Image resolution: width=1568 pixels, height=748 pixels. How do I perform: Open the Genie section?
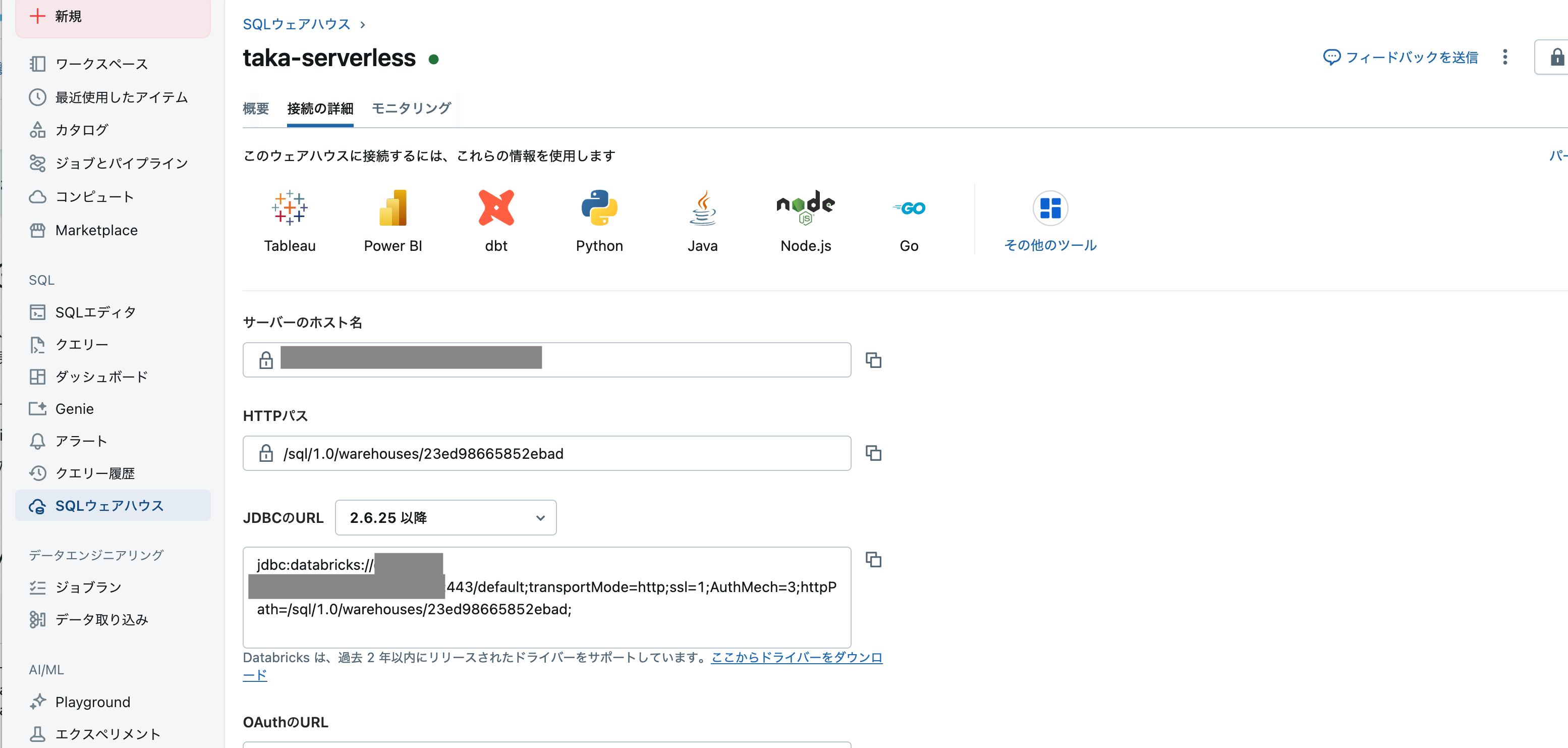(74, 408)
